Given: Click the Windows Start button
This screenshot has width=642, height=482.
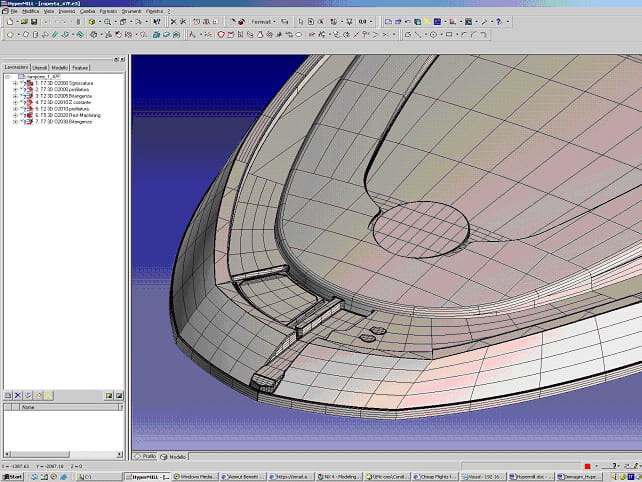Looking at the screenshot, I should pyautogui.click(x=13, y=477).
